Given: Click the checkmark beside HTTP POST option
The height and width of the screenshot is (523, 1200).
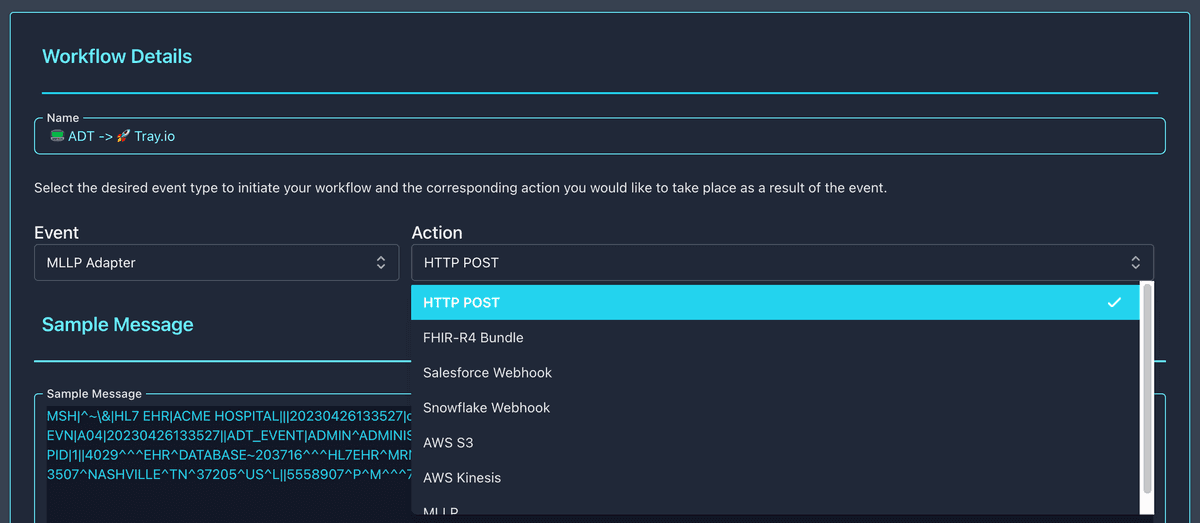Looking at the screenshot, I should pyautogui.click(x=1114, y=302).
